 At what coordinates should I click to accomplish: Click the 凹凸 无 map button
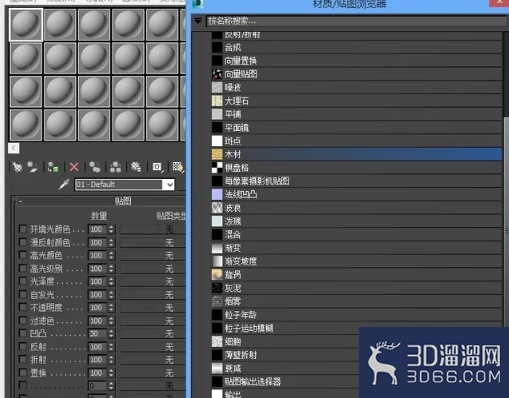click(x=153, y=334)
